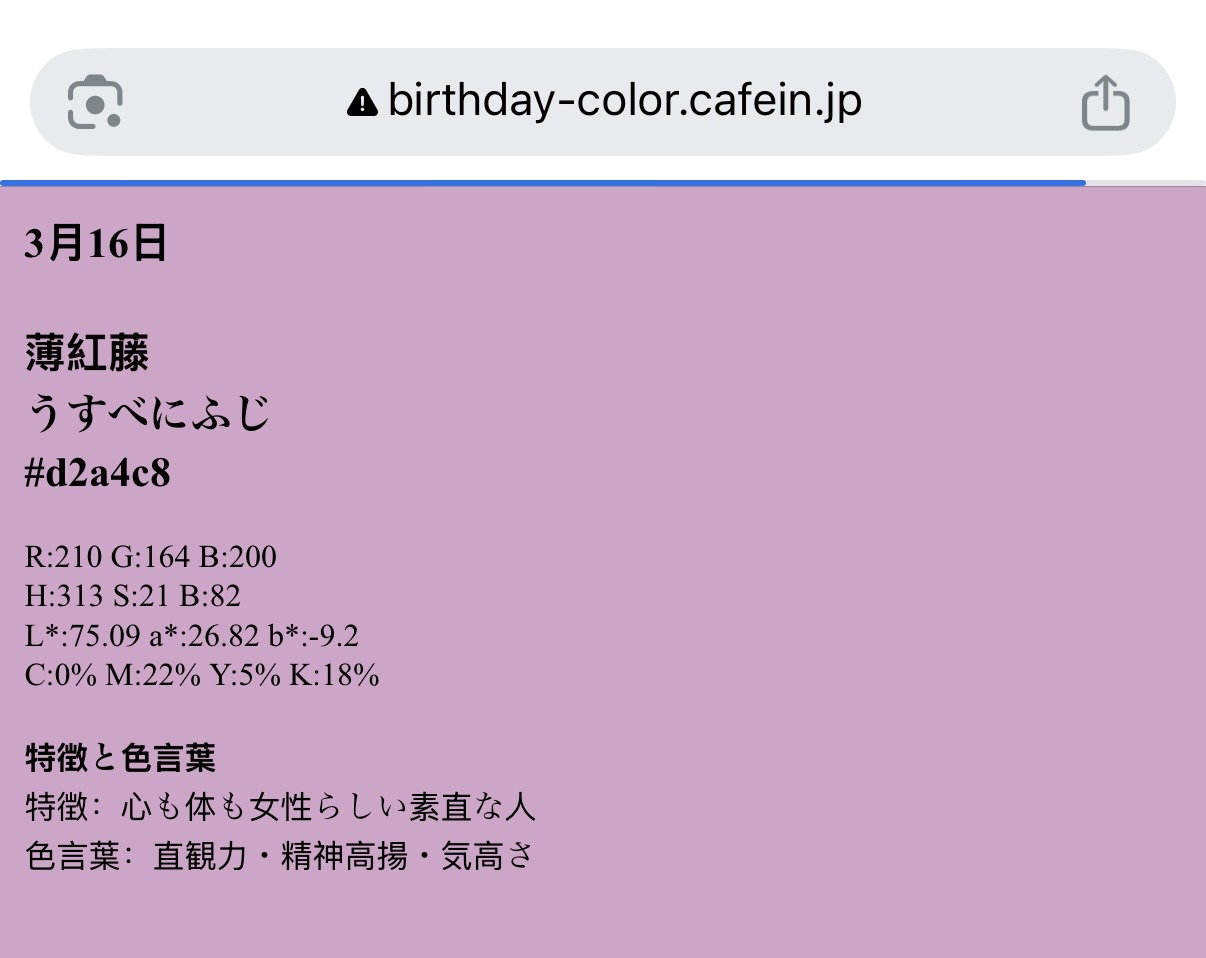This screenshot has width=1206, height=958.
Task: Tap the word 精神高揚
Action: click(x=345, y=856)
